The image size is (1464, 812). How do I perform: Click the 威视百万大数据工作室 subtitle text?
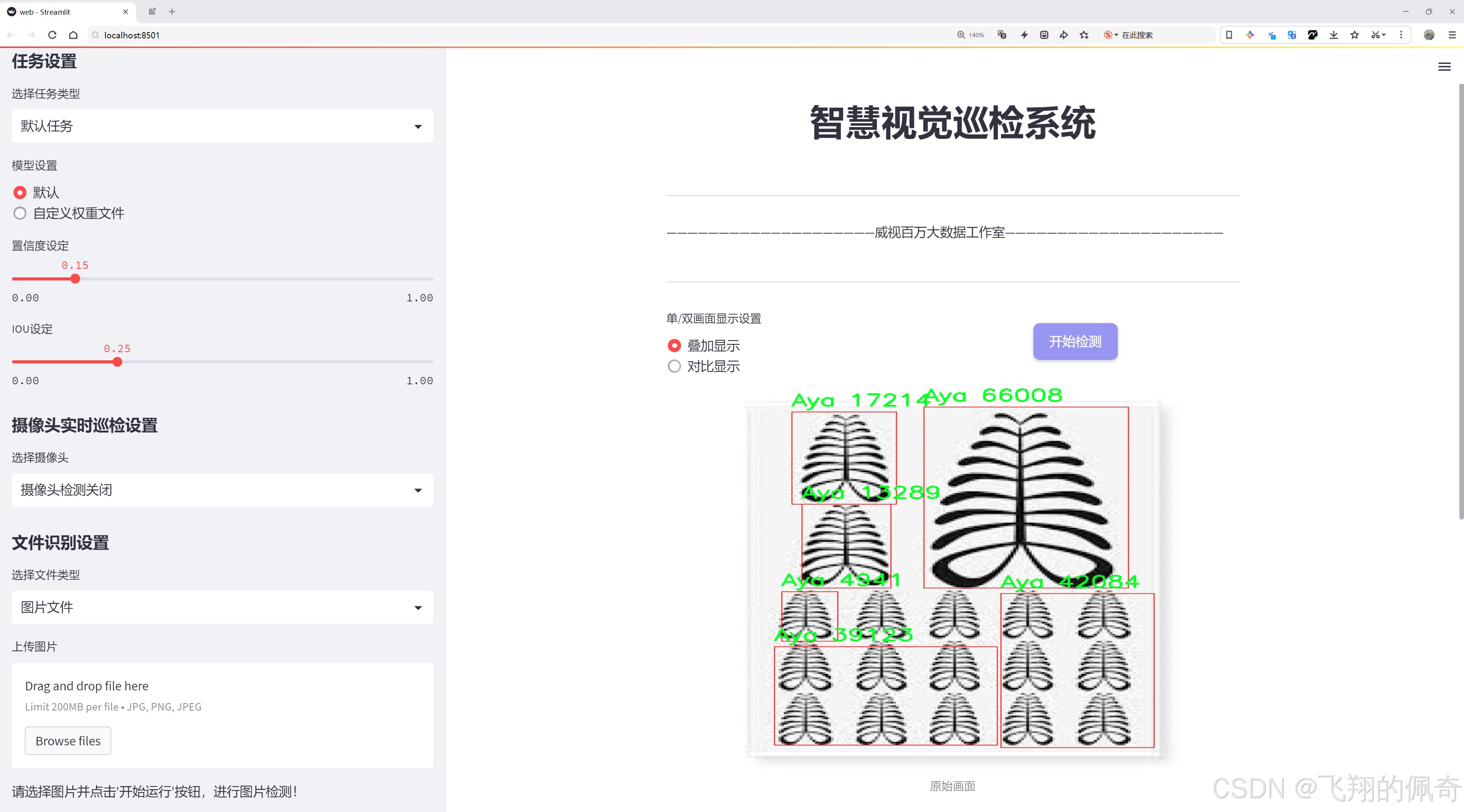click(x=940, y=232)
